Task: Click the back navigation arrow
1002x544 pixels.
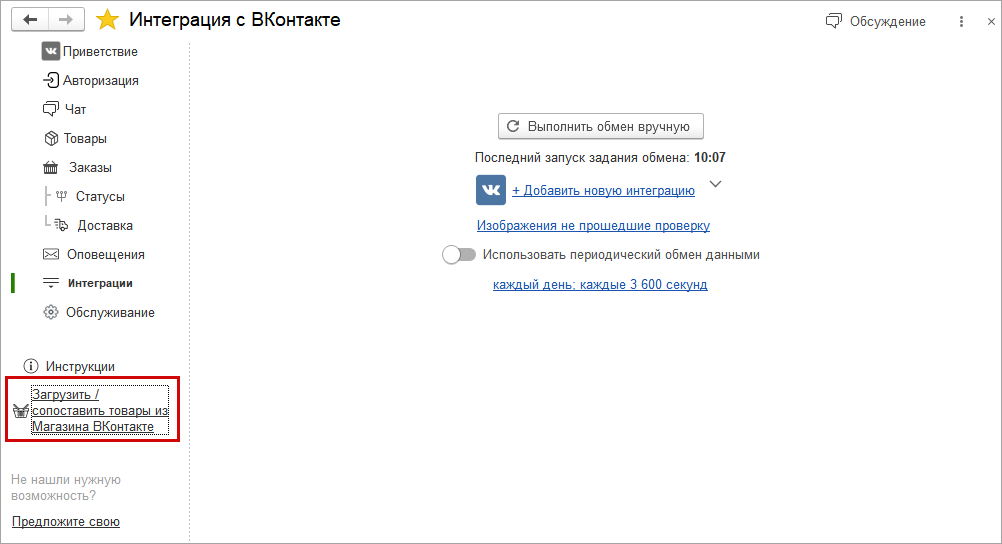Action: [30, 19]
